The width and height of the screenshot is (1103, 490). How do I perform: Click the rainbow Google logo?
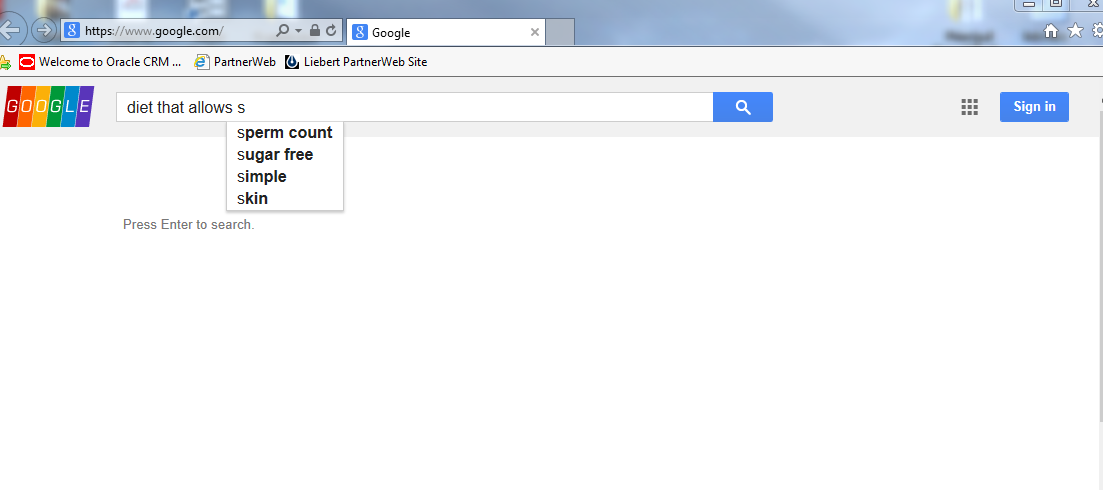pos(48,107)
